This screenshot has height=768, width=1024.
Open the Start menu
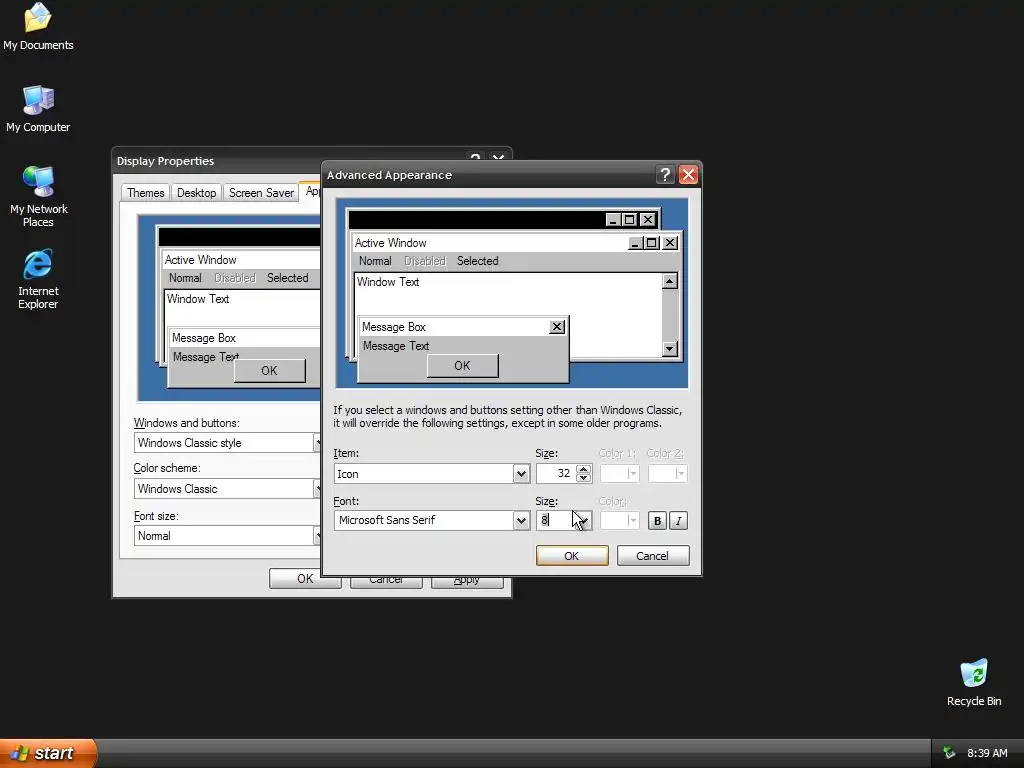pyautogui.click(x=48, y=753)
